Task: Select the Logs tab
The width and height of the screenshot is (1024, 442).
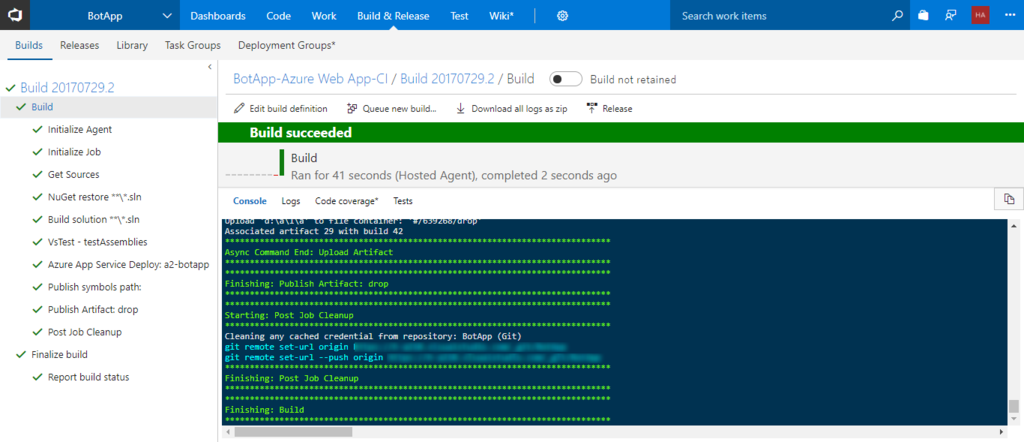Action: pyautogui.click(x=291, y=201)
